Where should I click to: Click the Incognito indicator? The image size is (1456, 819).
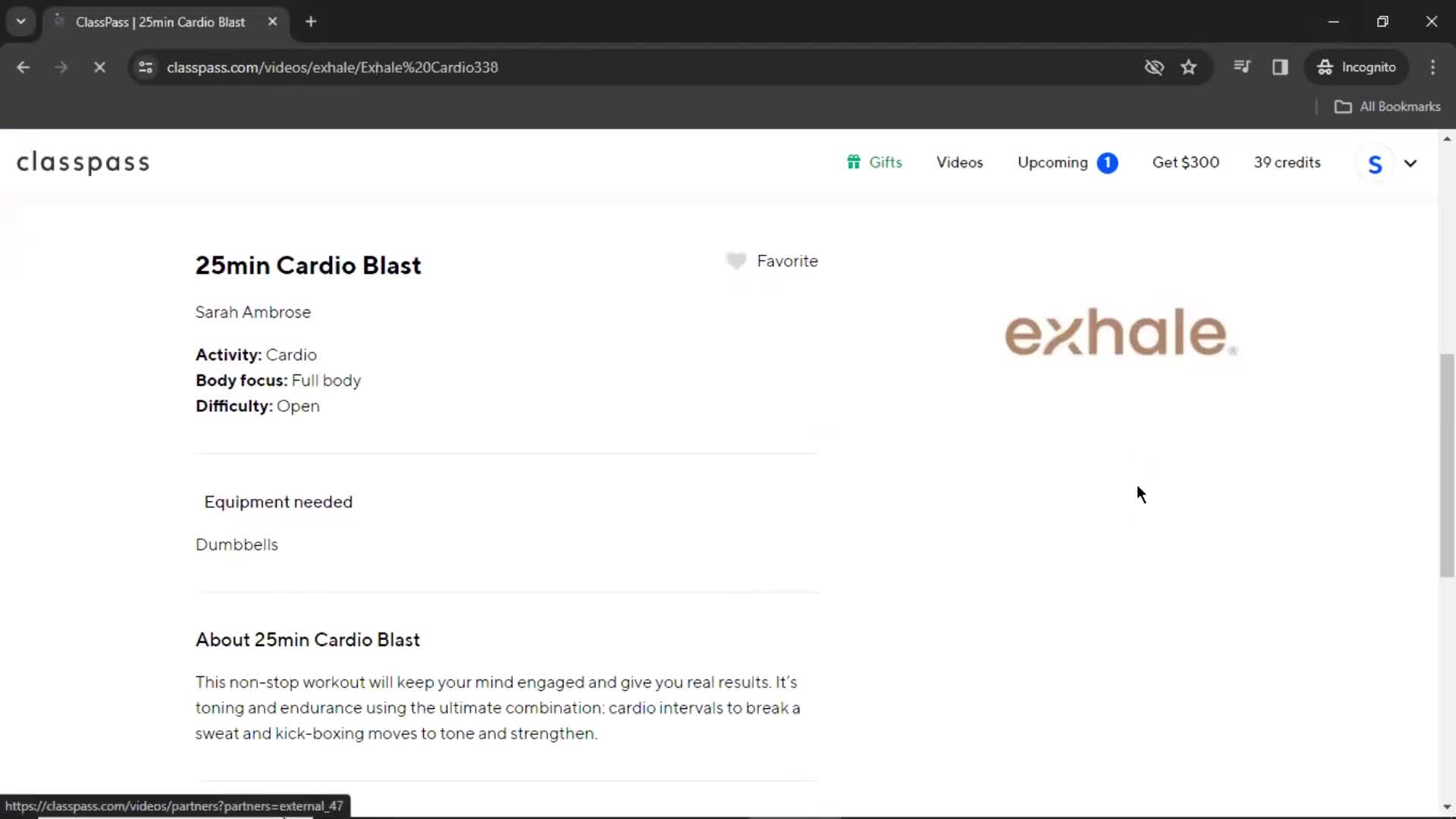point(1357,67)
